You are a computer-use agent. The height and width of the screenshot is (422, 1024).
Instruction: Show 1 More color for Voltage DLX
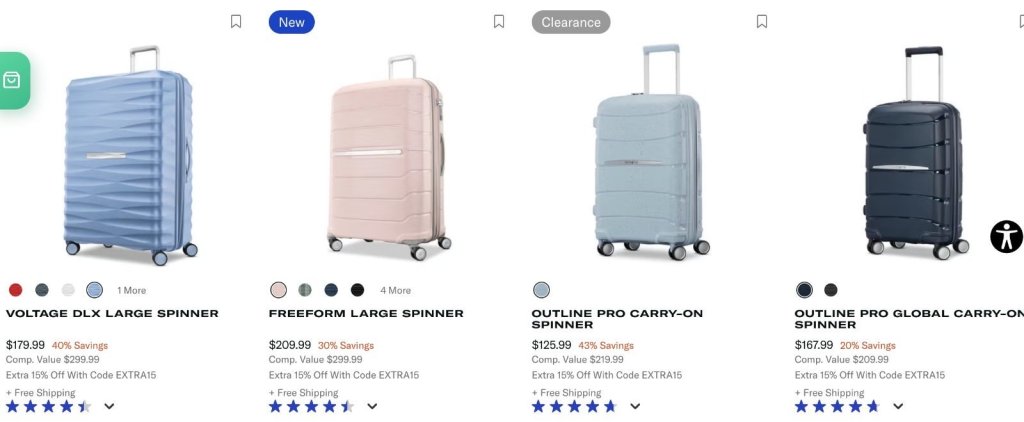[x=131, y=291]
